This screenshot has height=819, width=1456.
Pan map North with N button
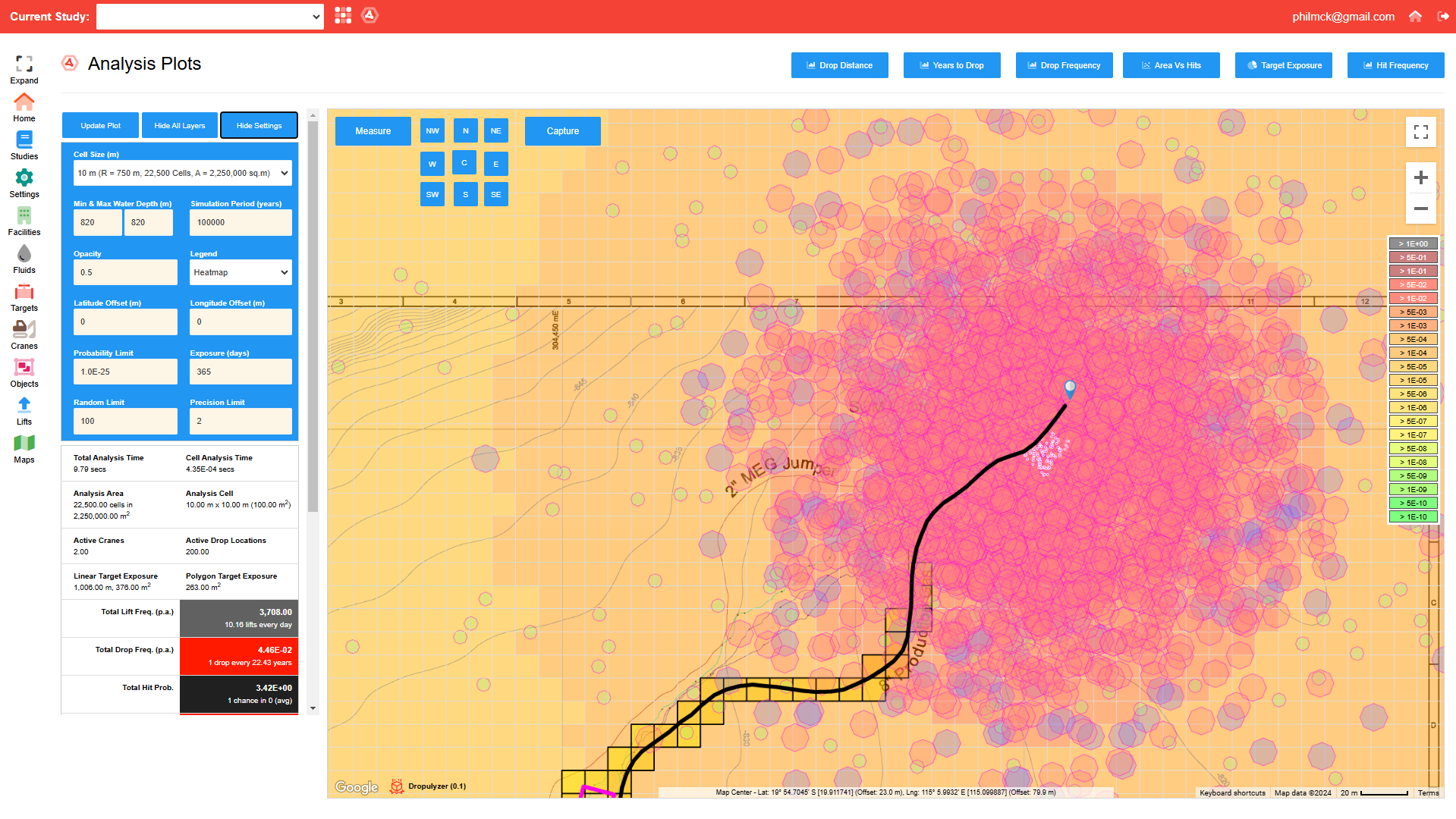coord(465,130)
